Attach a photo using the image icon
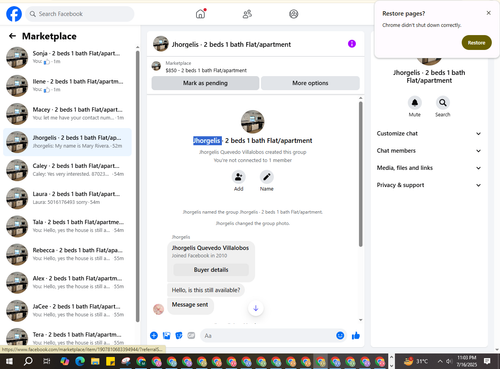Screen dimensions: 500x369 [166, 335]
